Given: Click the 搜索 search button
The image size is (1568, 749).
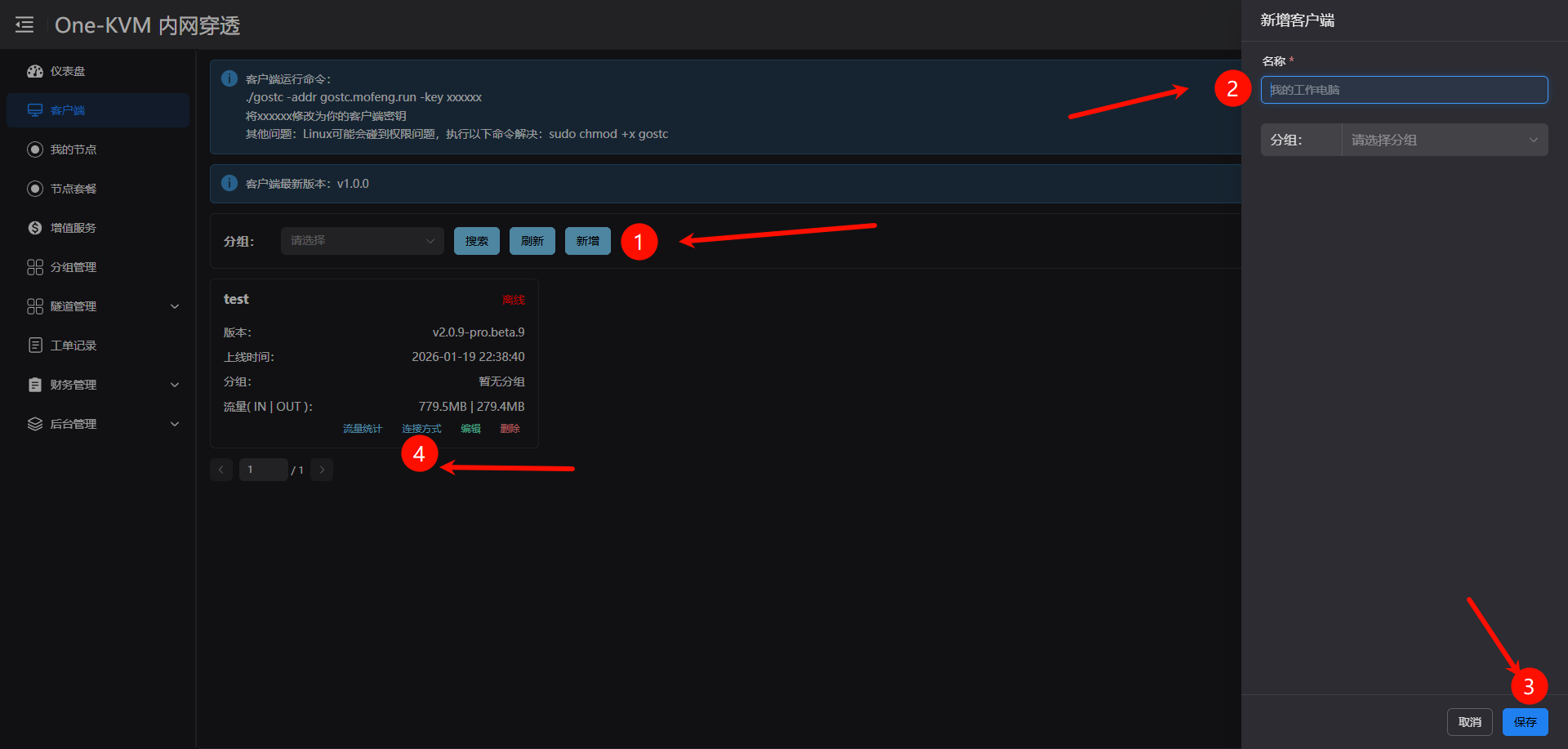Looking at the screenshot, I should (476, 241).
